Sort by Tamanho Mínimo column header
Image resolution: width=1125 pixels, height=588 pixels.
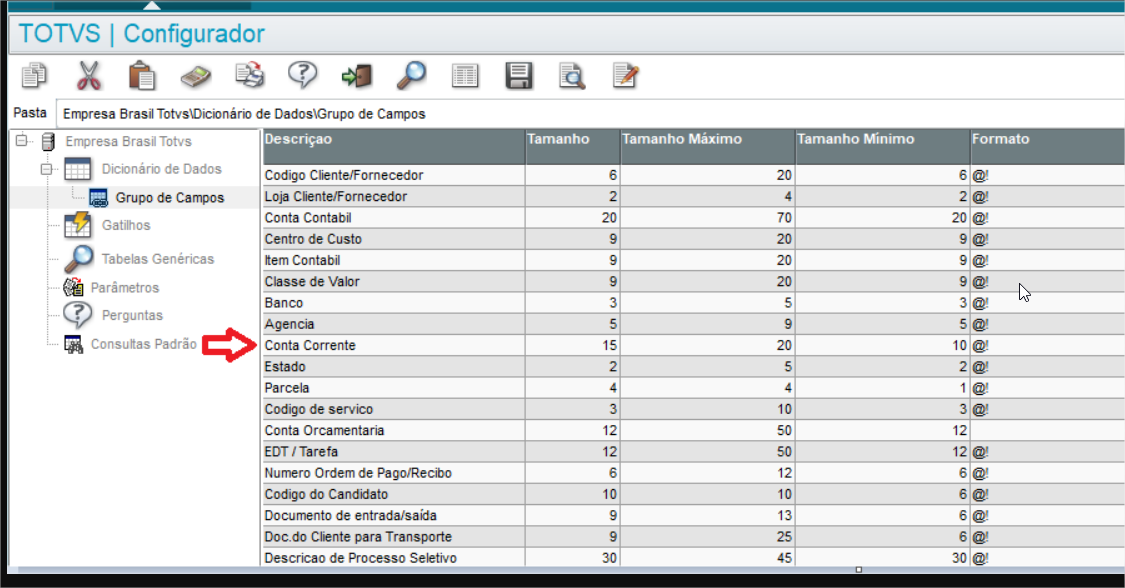(x=882, y=147)
